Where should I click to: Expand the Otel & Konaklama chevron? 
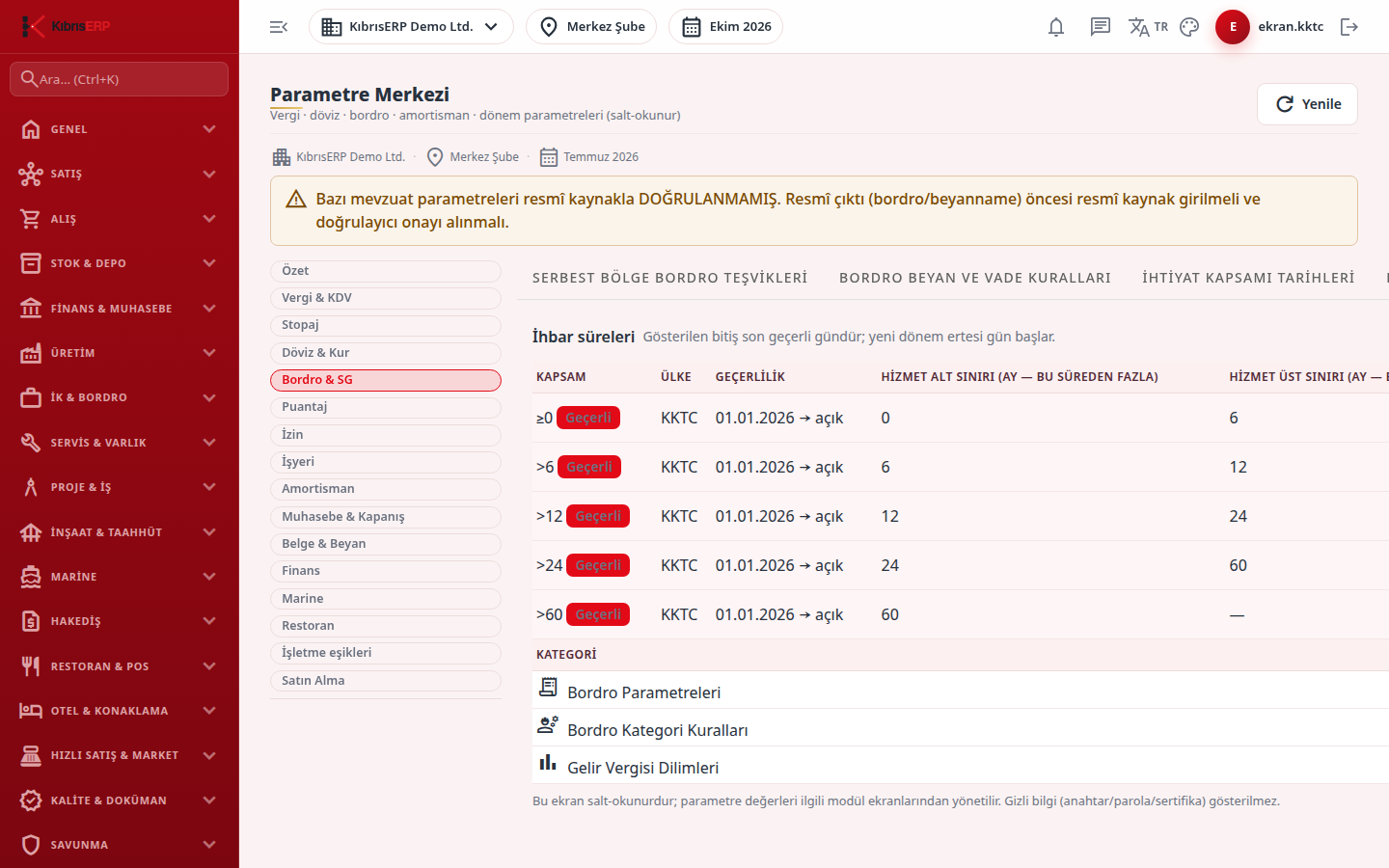point(209,711)
